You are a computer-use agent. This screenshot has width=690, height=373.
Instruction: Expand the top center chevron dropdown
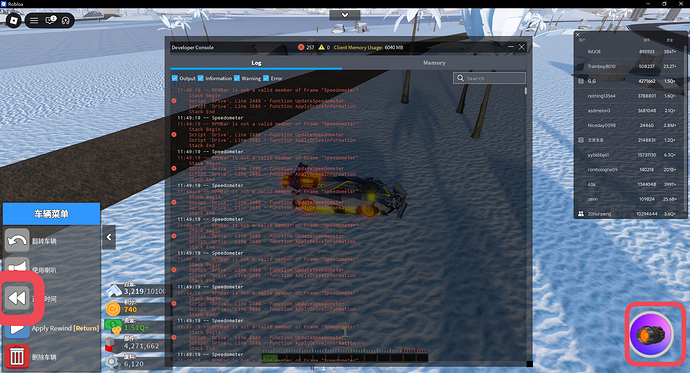coord(345,15)
